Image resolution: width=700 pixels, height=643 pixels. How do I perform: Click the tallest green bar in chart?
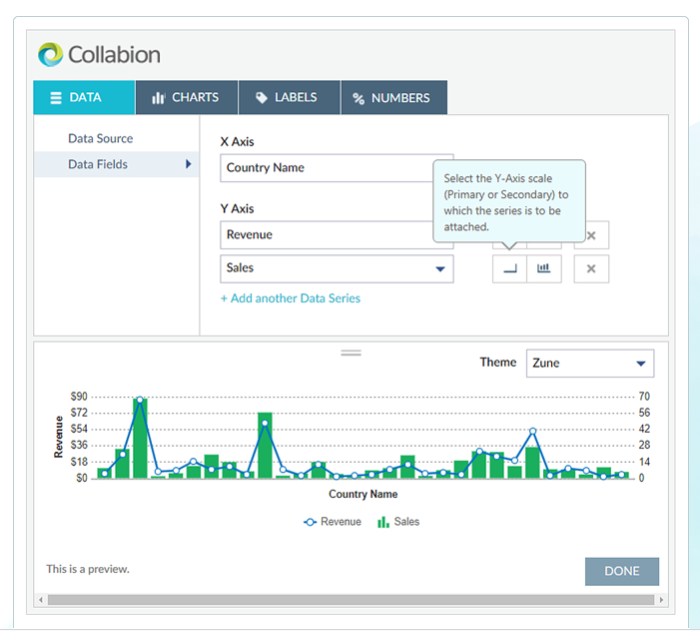(140, 438)
